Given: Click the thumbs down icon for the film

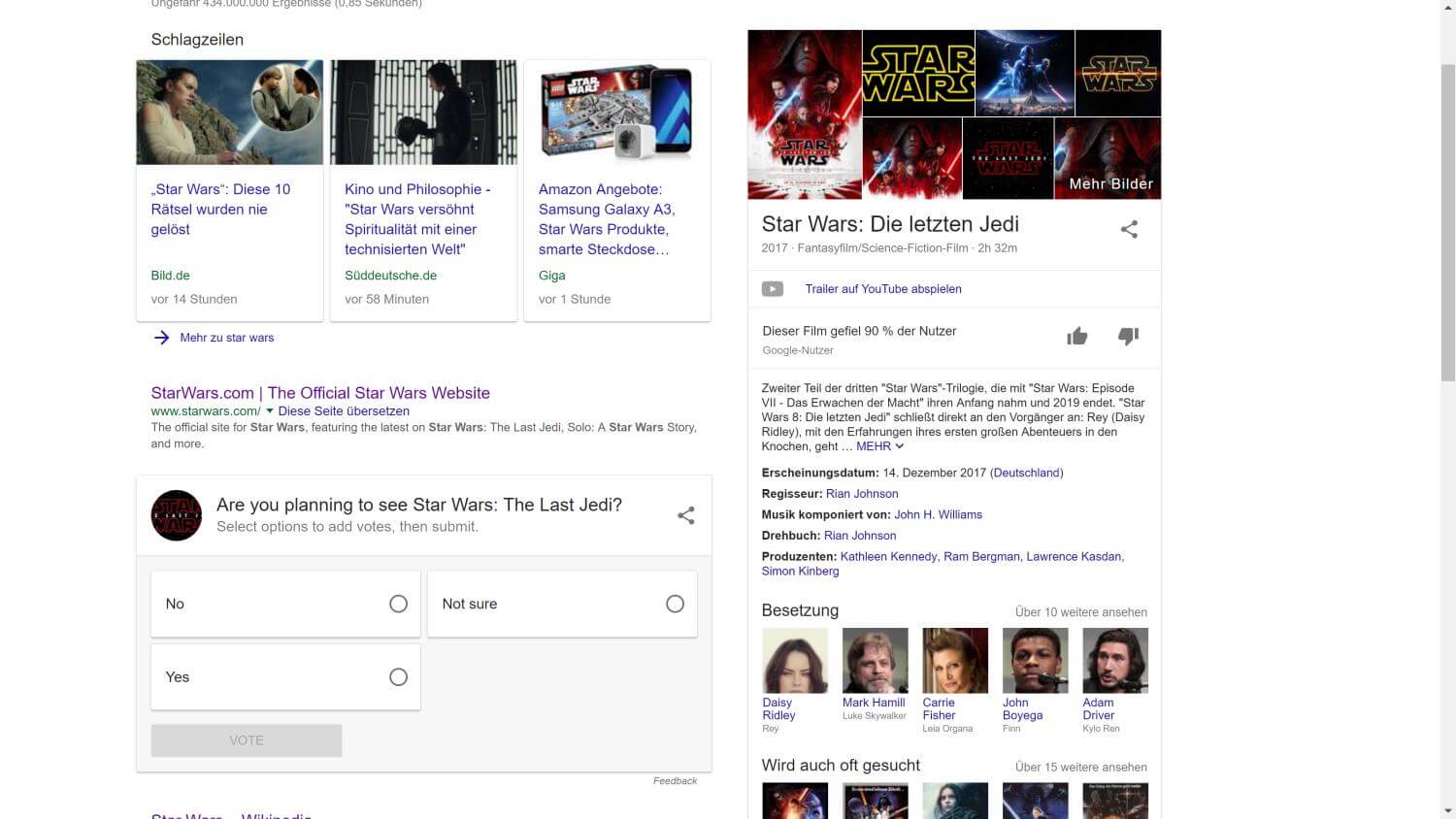Looking at the screenshot, I should coord(1128,337).
